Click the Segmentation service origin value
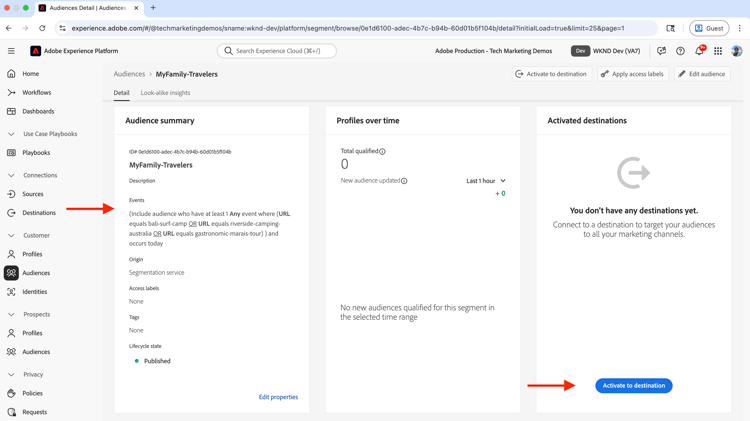The width and height of the screenshot is (750, 421). (156, 273)
